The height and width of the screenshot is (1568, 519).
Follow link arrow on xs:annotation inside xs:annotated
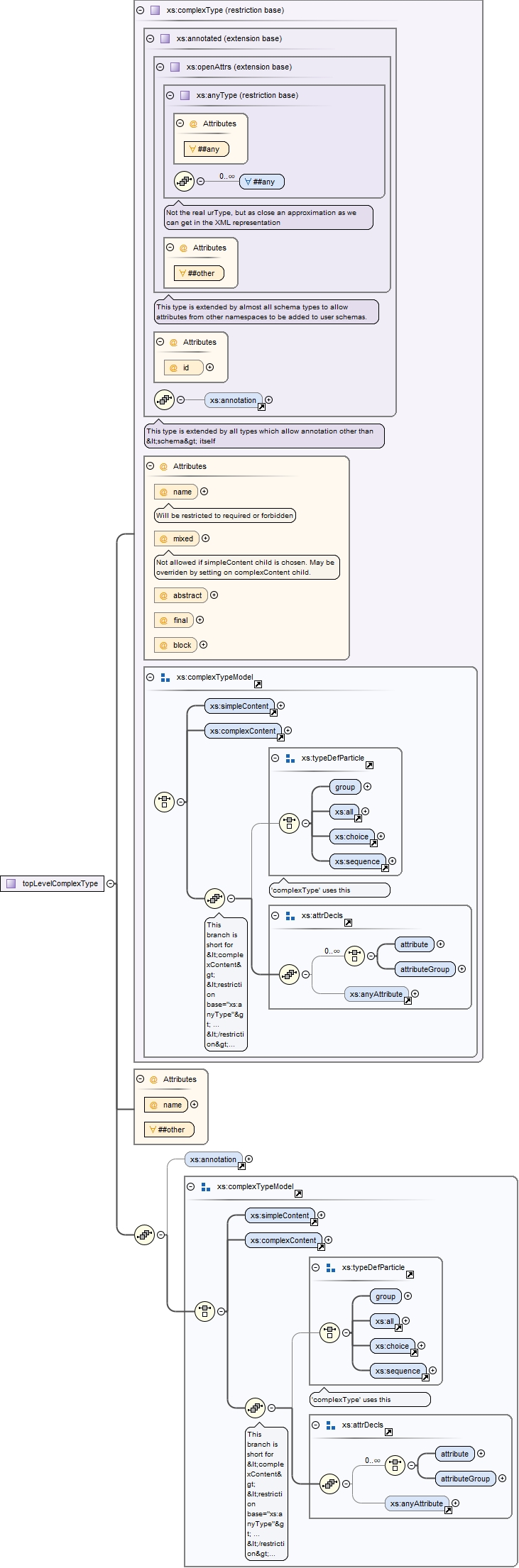[x=261, y=407]
